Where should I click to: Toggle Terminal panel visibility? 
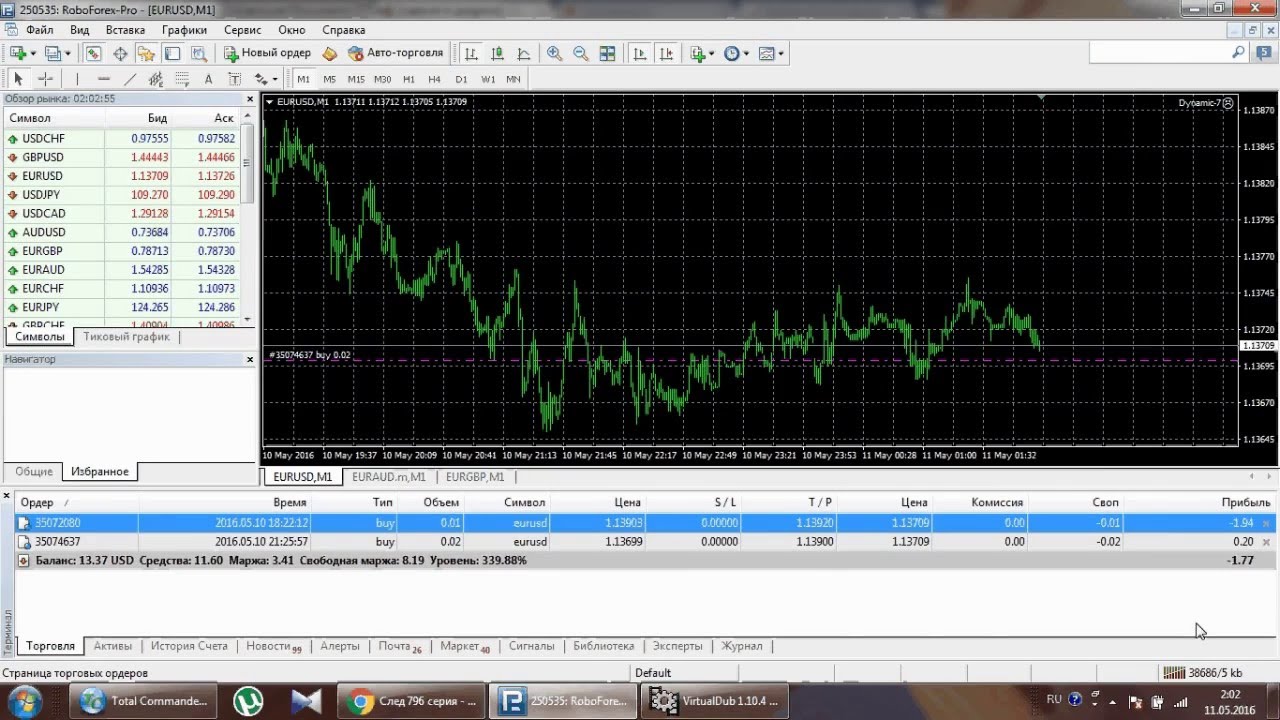pyautogui.click(x=172, y=53)
